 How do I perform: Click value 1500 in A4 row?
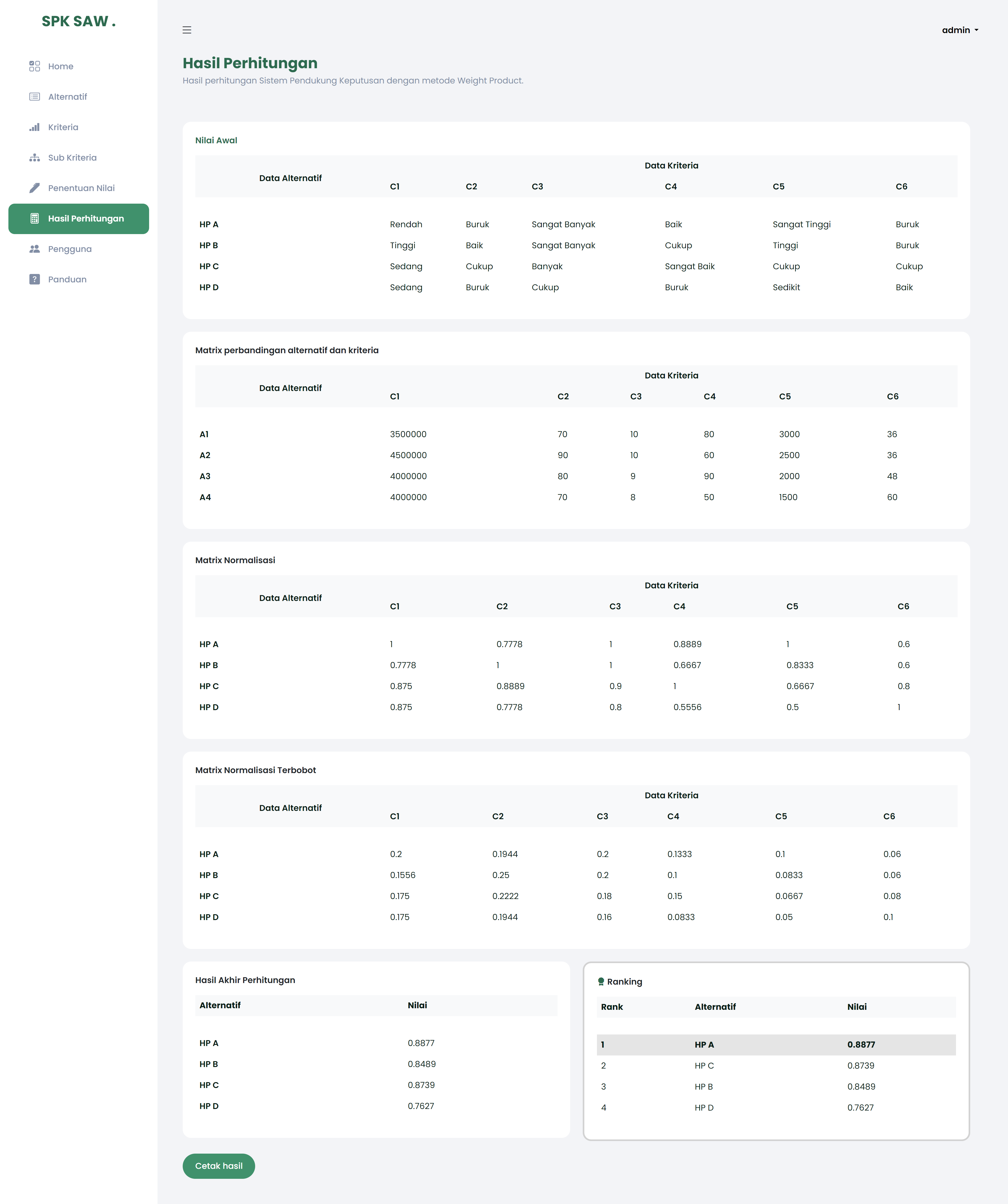tap(788, 497)
